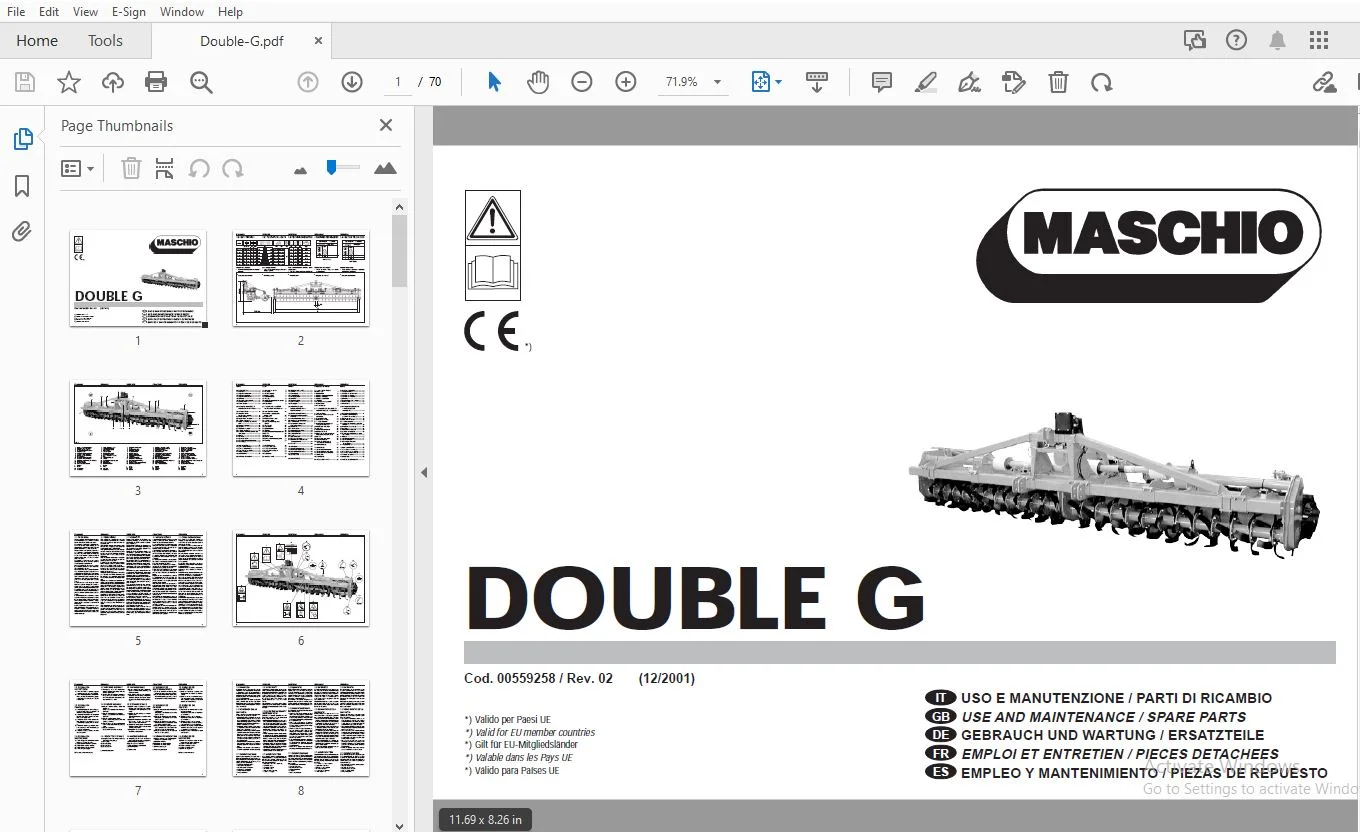Open the Help menu
The width and height of the screenshot is (1360, 832).
pos(231,12)
